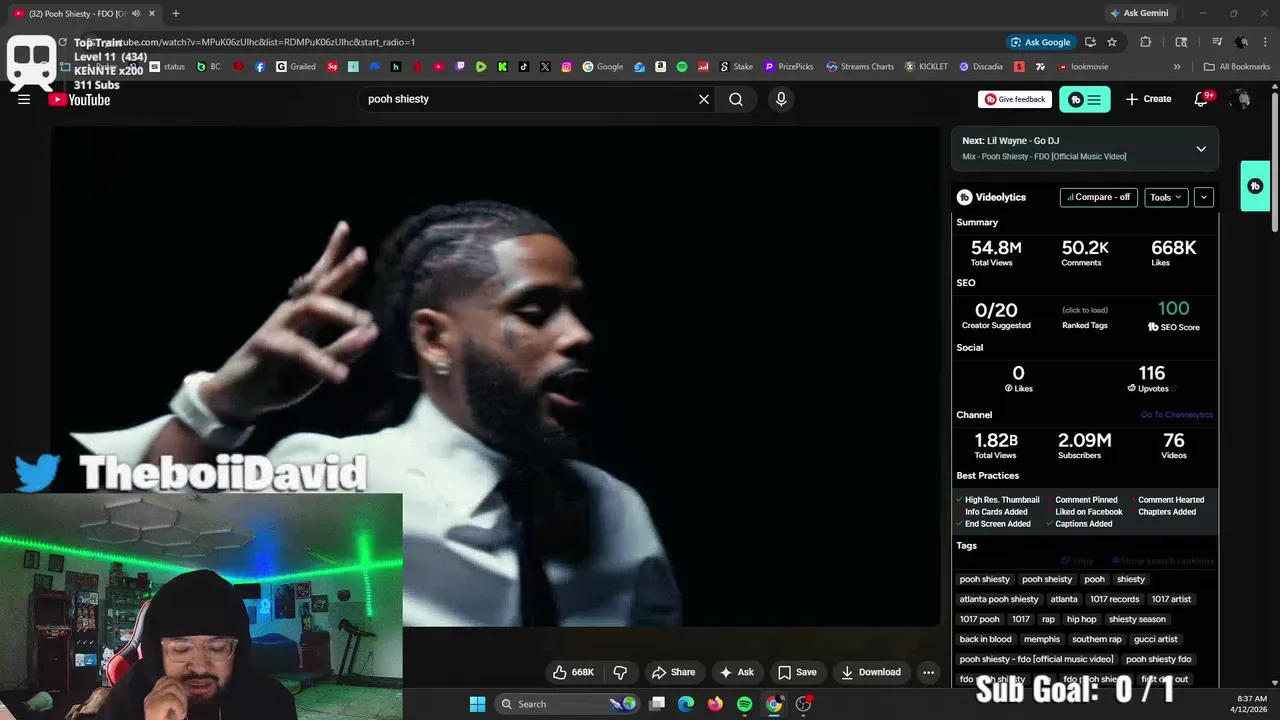Open Chrome extensions puzzle icon

click(x=1146, y=42)
